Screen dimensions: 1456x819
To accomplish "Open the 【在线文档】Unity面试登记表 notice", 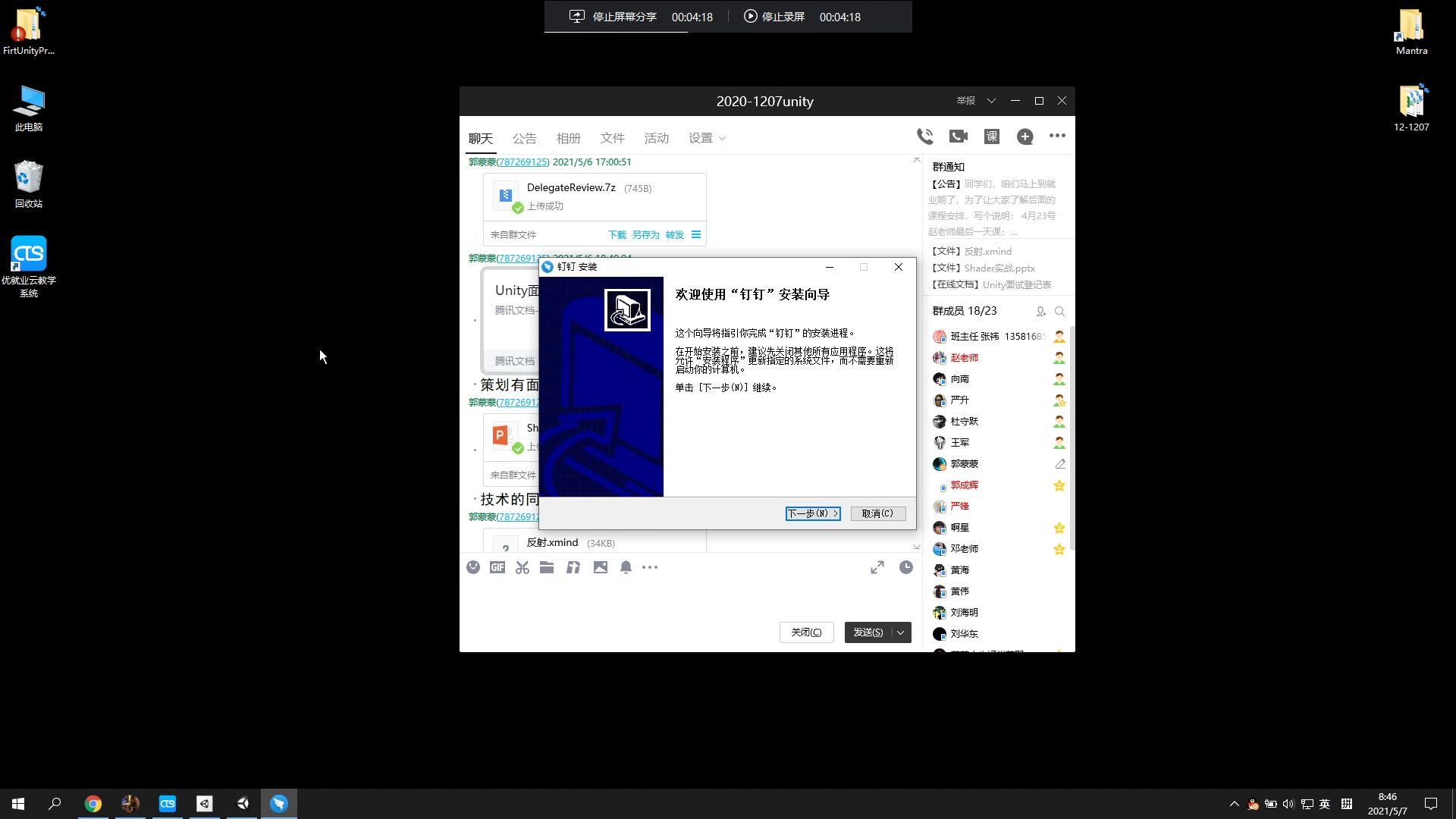I will coord(992,284).
